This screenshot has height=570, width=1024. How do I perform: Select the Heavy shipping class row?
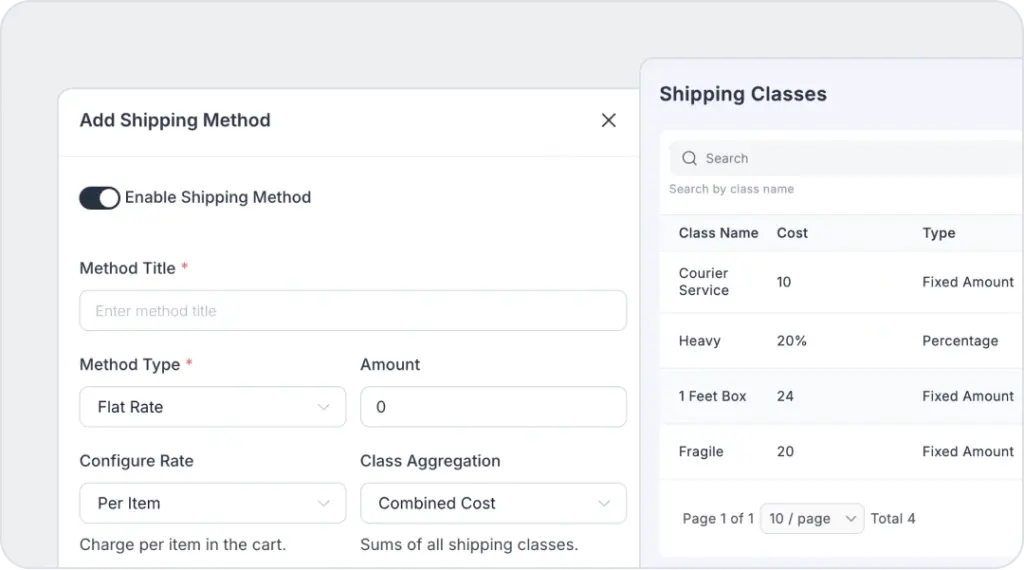(x=699, y=341)
